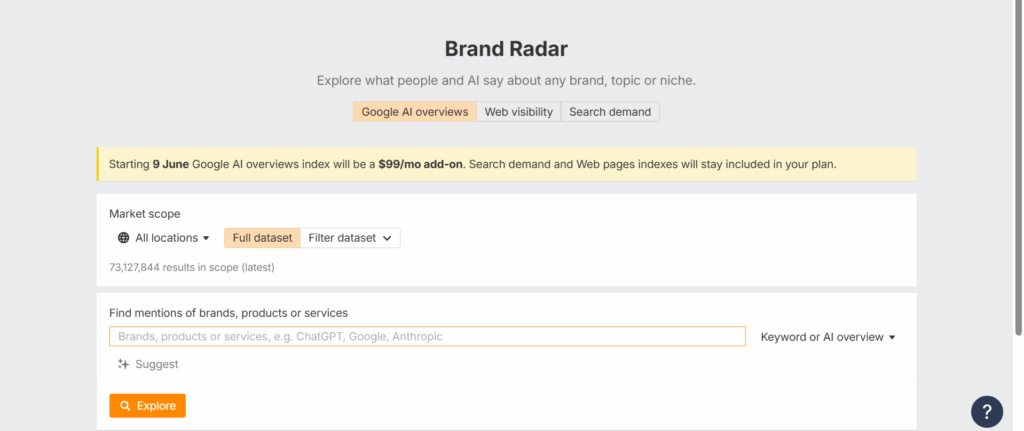
Task: Click the globe icon beside All locations
Action: (x=123, y=238)
